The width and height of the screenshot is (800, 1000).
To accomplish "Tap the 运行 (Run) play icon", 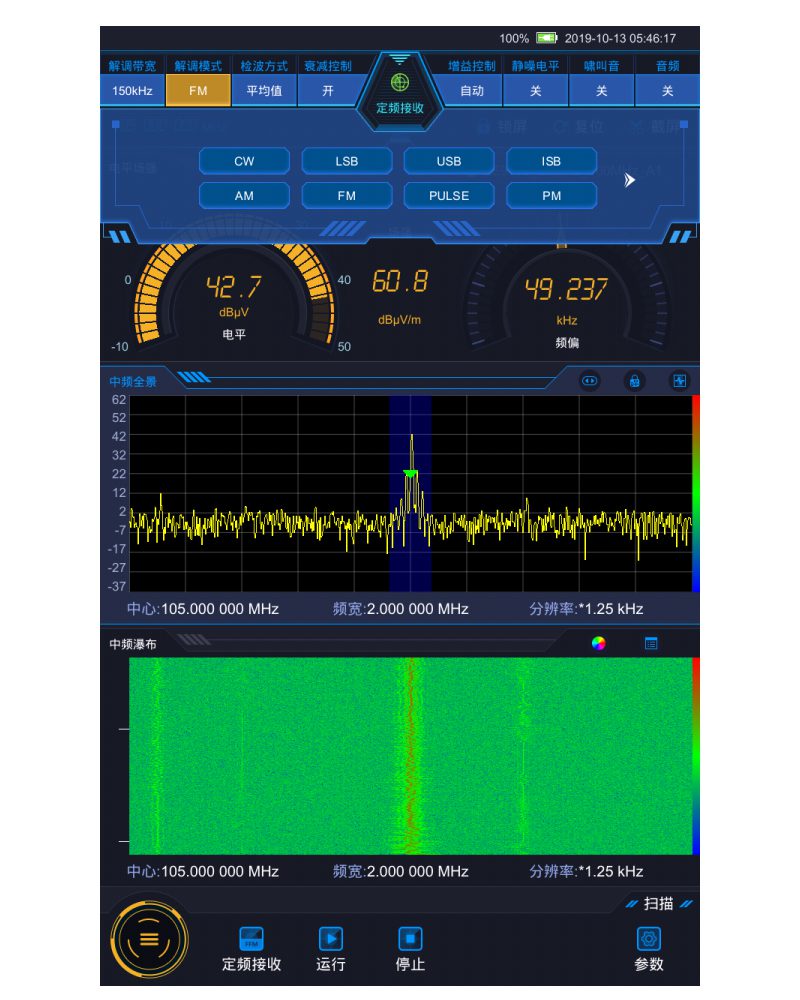I will (330, 939).
